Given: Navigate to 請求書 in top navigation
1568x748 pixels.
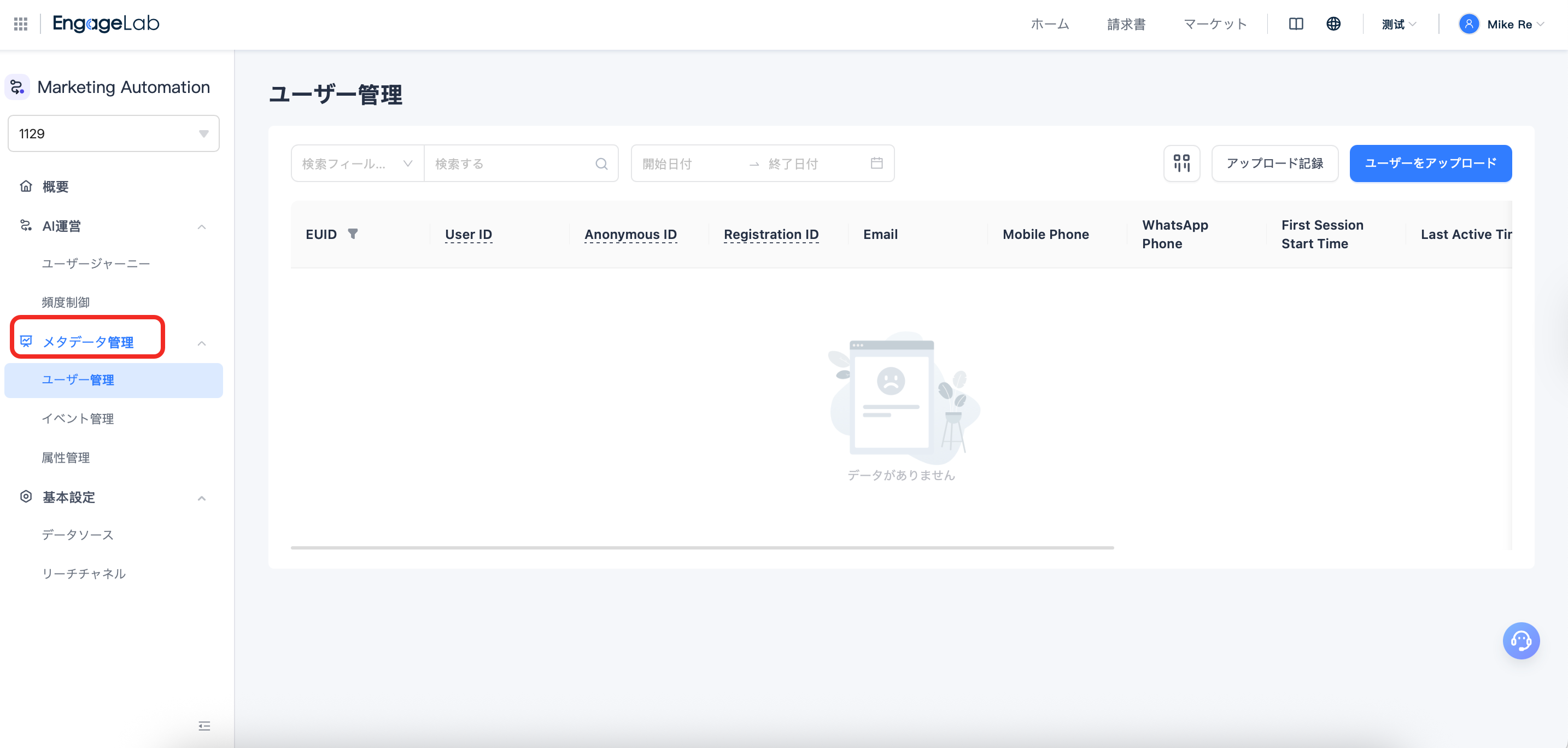Looking at the screenshot, I should (x=1126, y=24).
